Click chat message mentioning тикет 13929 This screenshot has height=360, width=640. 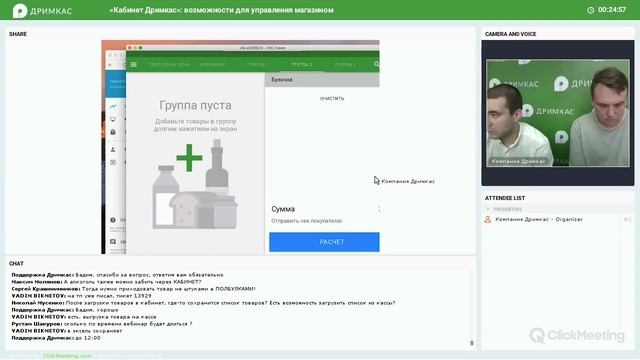(82, 296)
